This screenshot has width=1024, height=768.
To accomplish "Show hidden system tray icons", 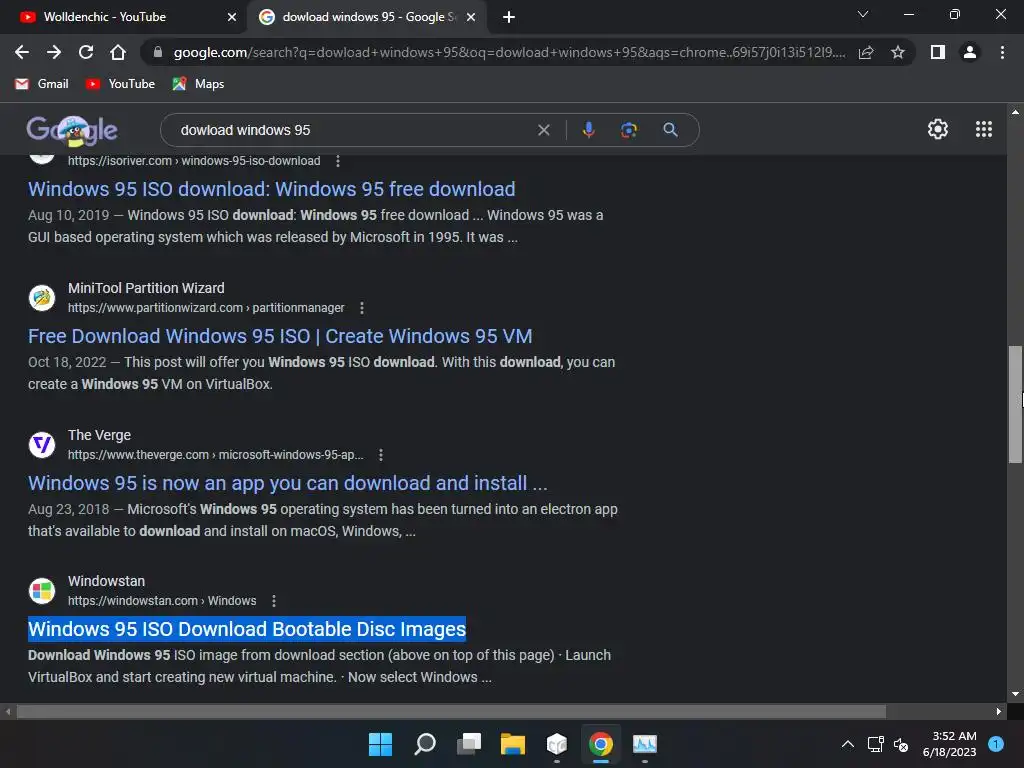I will (x=848, y=744).
